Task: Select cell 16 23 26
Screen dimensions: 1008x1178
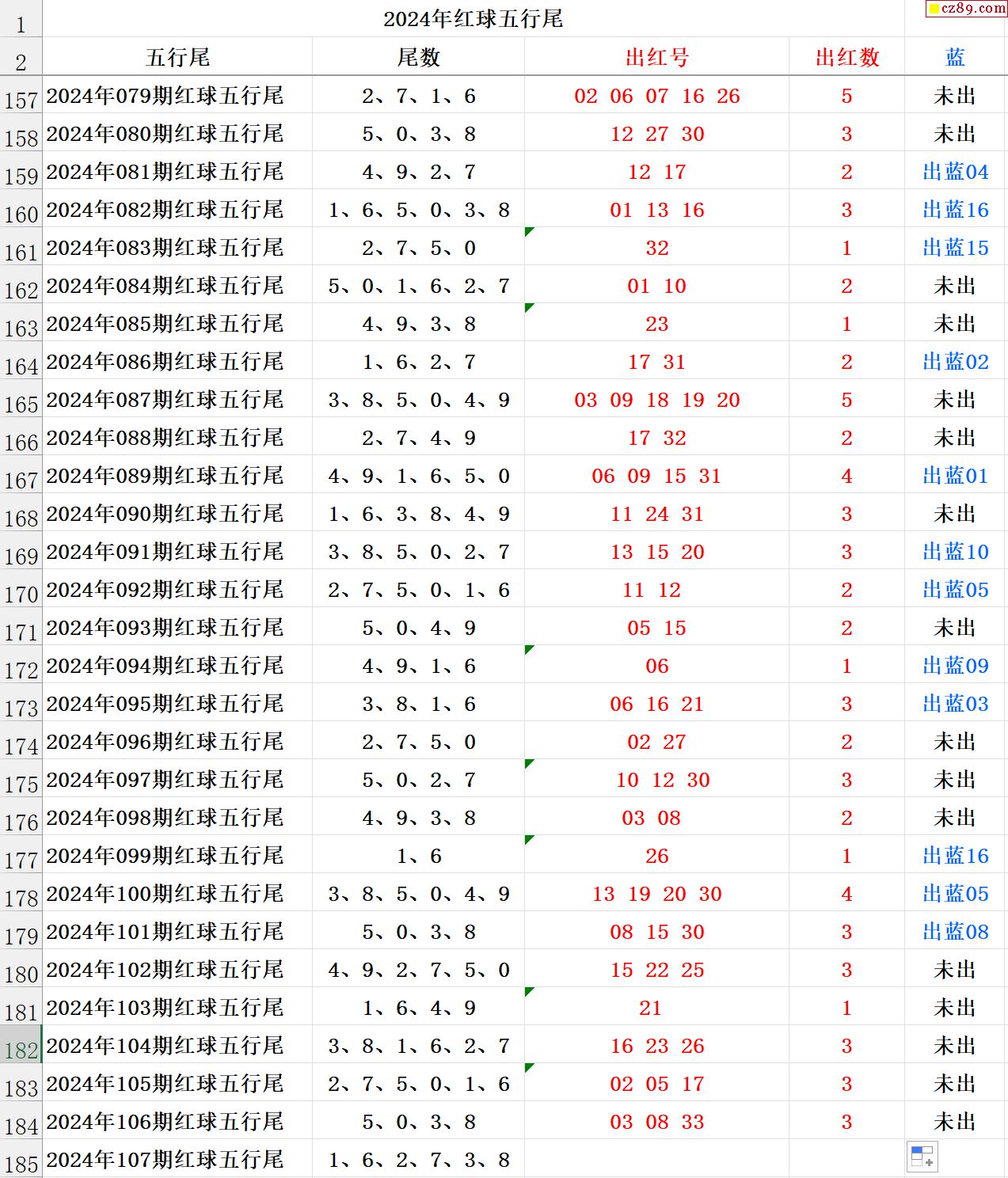Action: 656,1046
